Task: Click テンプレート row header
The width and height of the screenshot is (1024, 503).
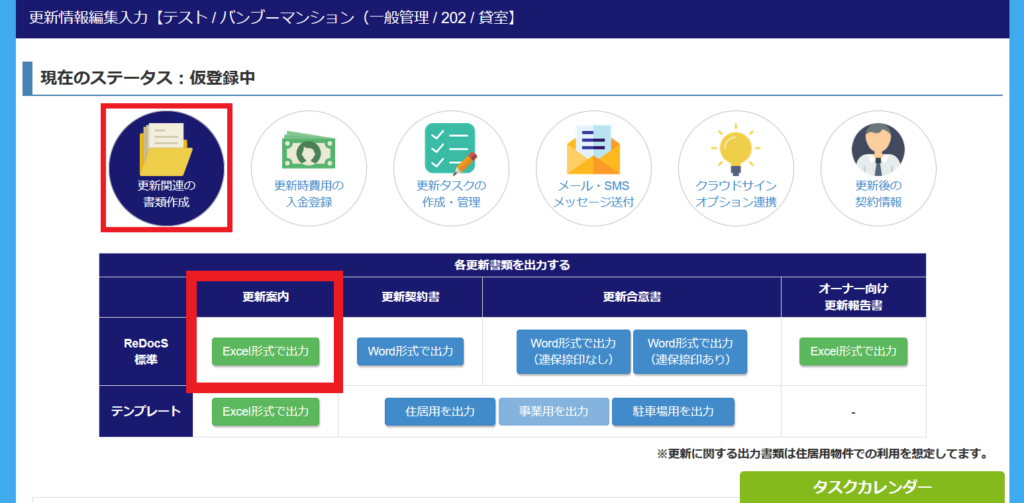Action: 146,412
